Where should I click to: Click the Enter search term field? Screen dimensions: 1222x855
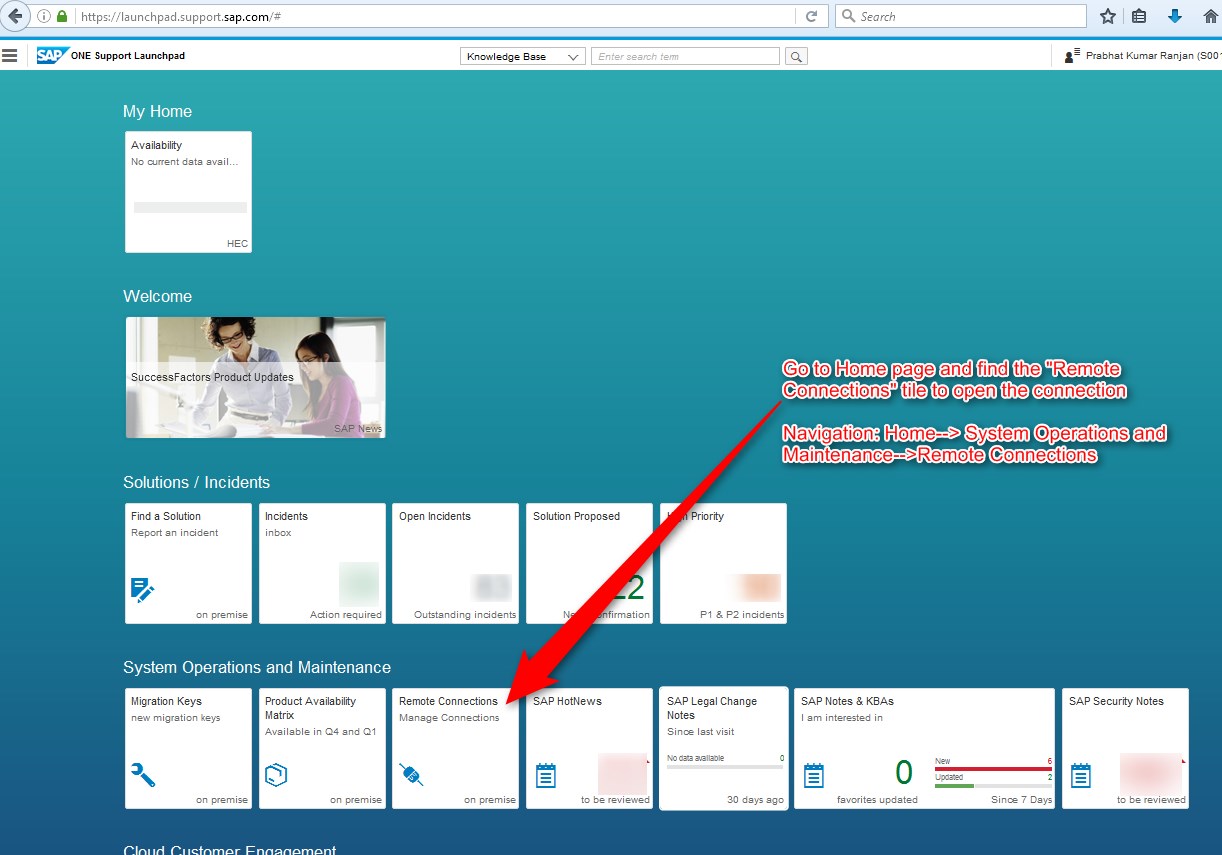coord(686,57)
